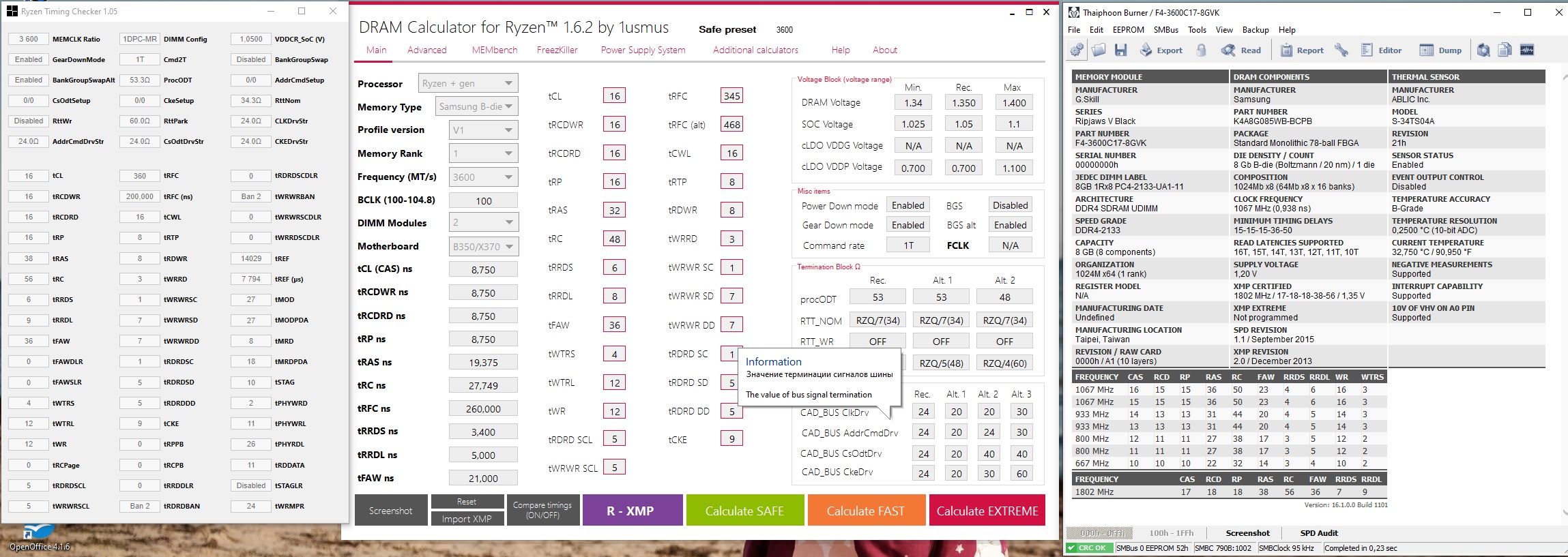Viewport: 1568px width, 557px height.
Task: Click the BCLK (100-104.8) input field
Action: [483, 200]
